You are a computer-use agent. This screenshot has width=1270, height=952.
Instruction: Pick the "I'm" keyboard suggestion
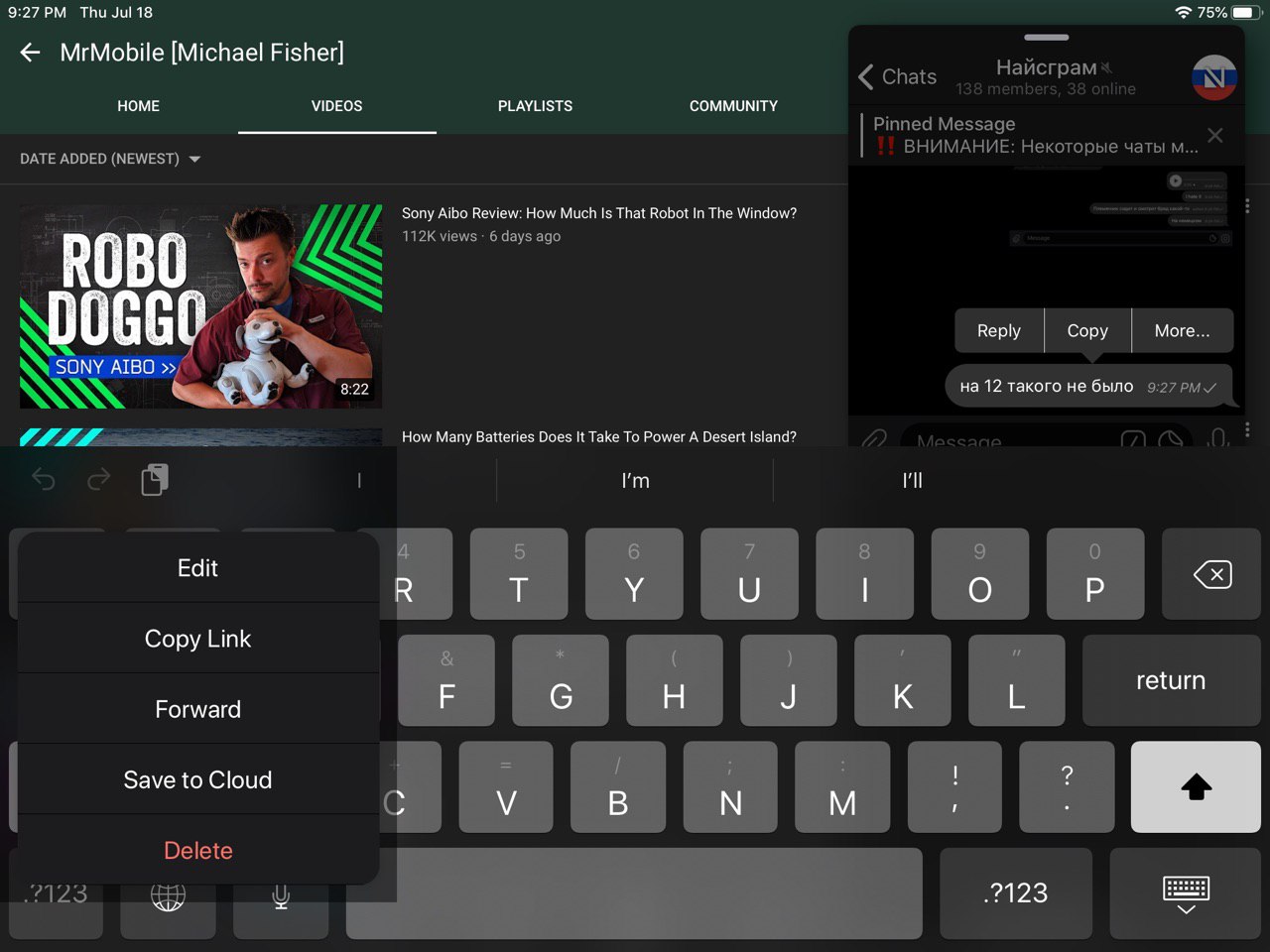click(x=635, y=481)
